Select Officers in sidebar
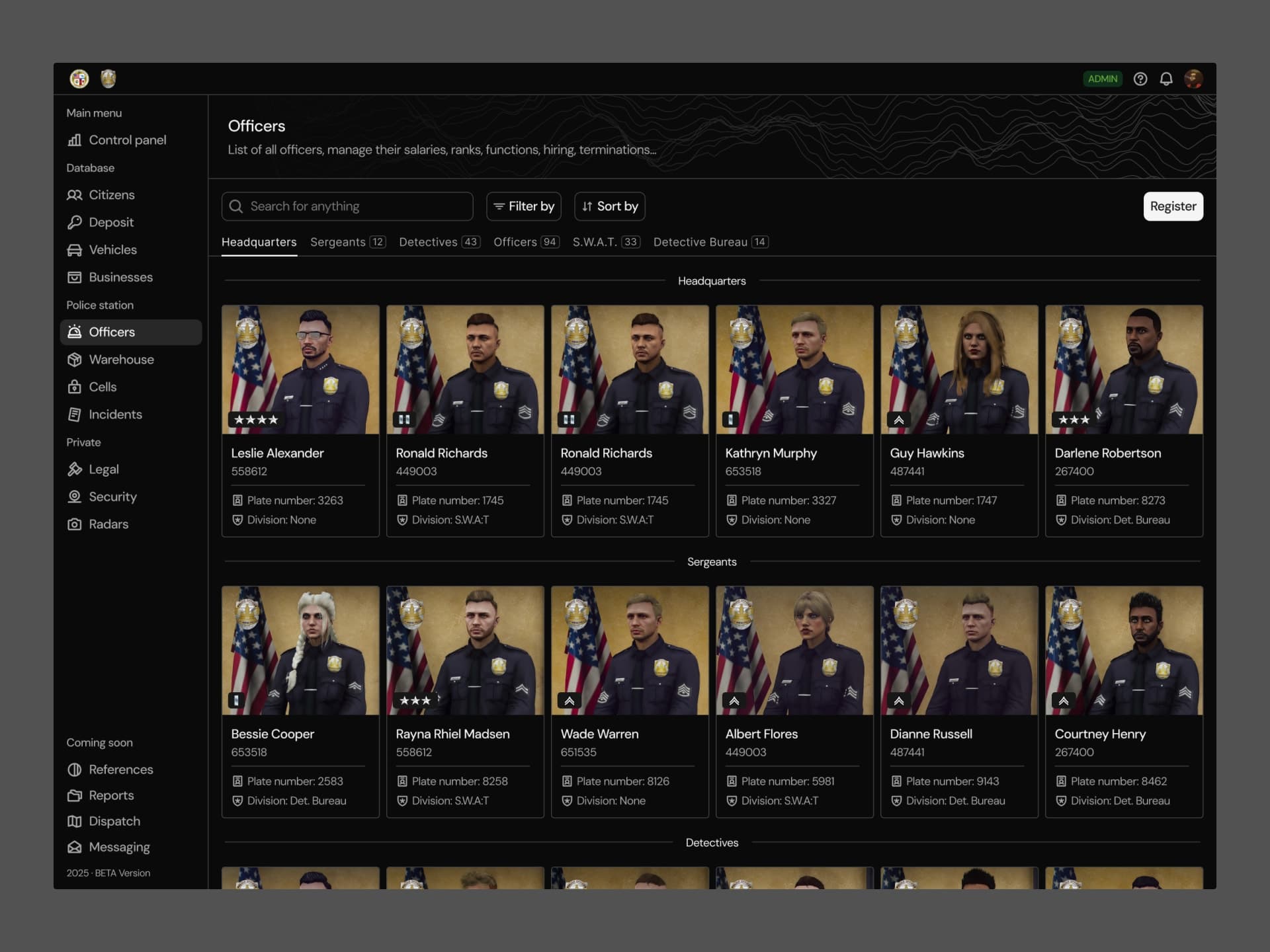Screen dimensions: 1270x952 coord(130,332)
